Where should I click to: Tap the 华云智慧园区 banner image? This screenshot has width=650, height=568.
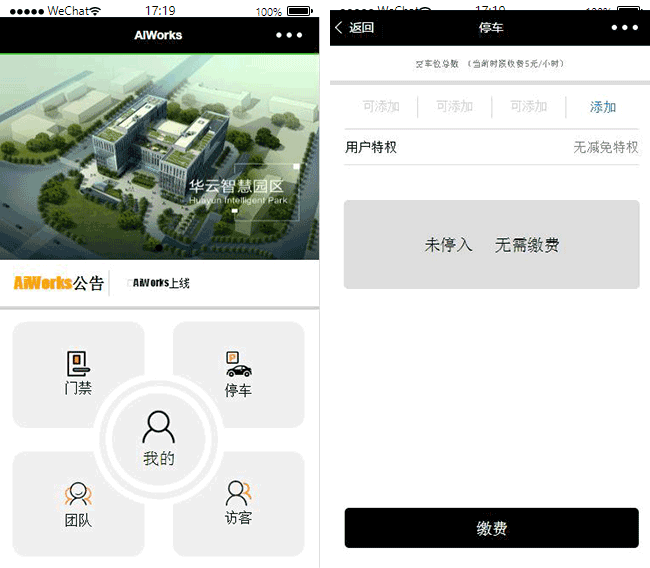coord(160,157)
